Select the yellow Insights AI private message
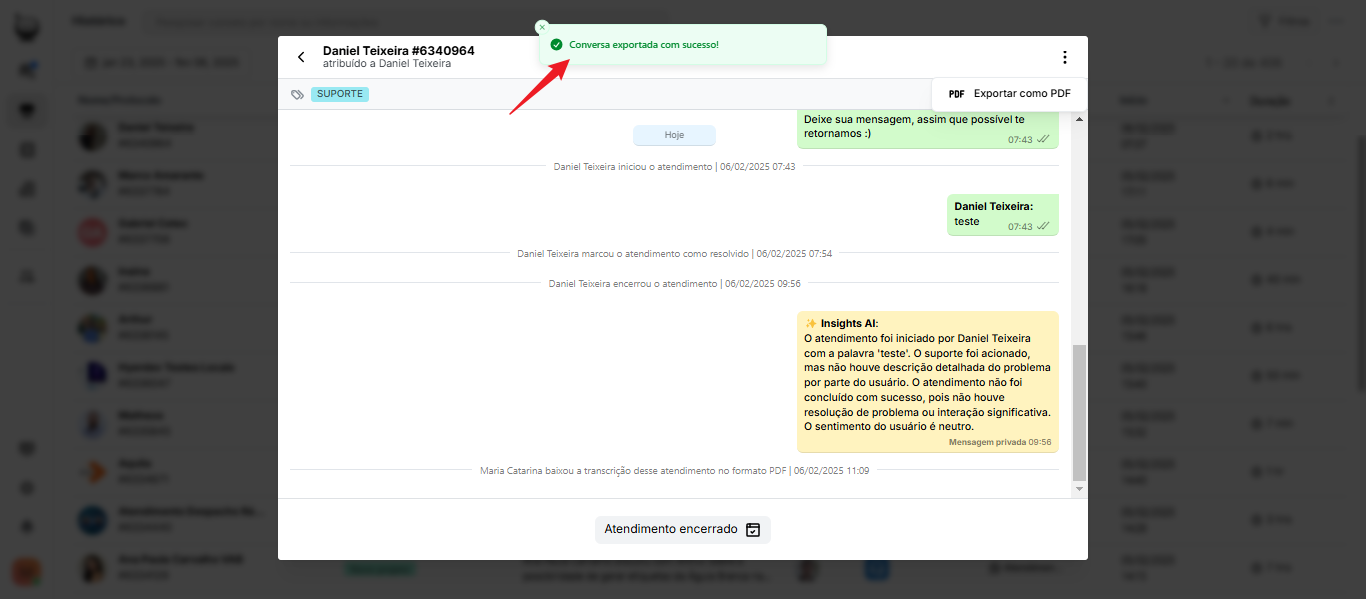The image size is (1366, 599). (927, 382)
